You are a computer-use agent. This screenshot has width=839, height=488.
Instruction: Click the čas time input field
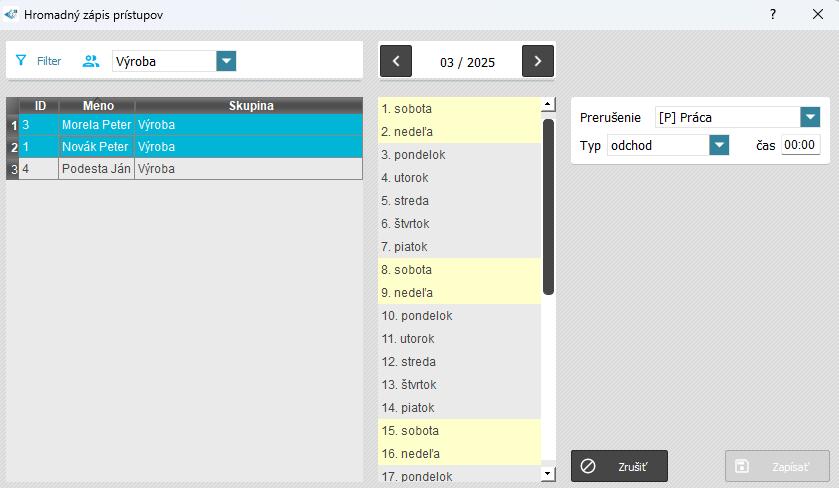coord(800,145)
